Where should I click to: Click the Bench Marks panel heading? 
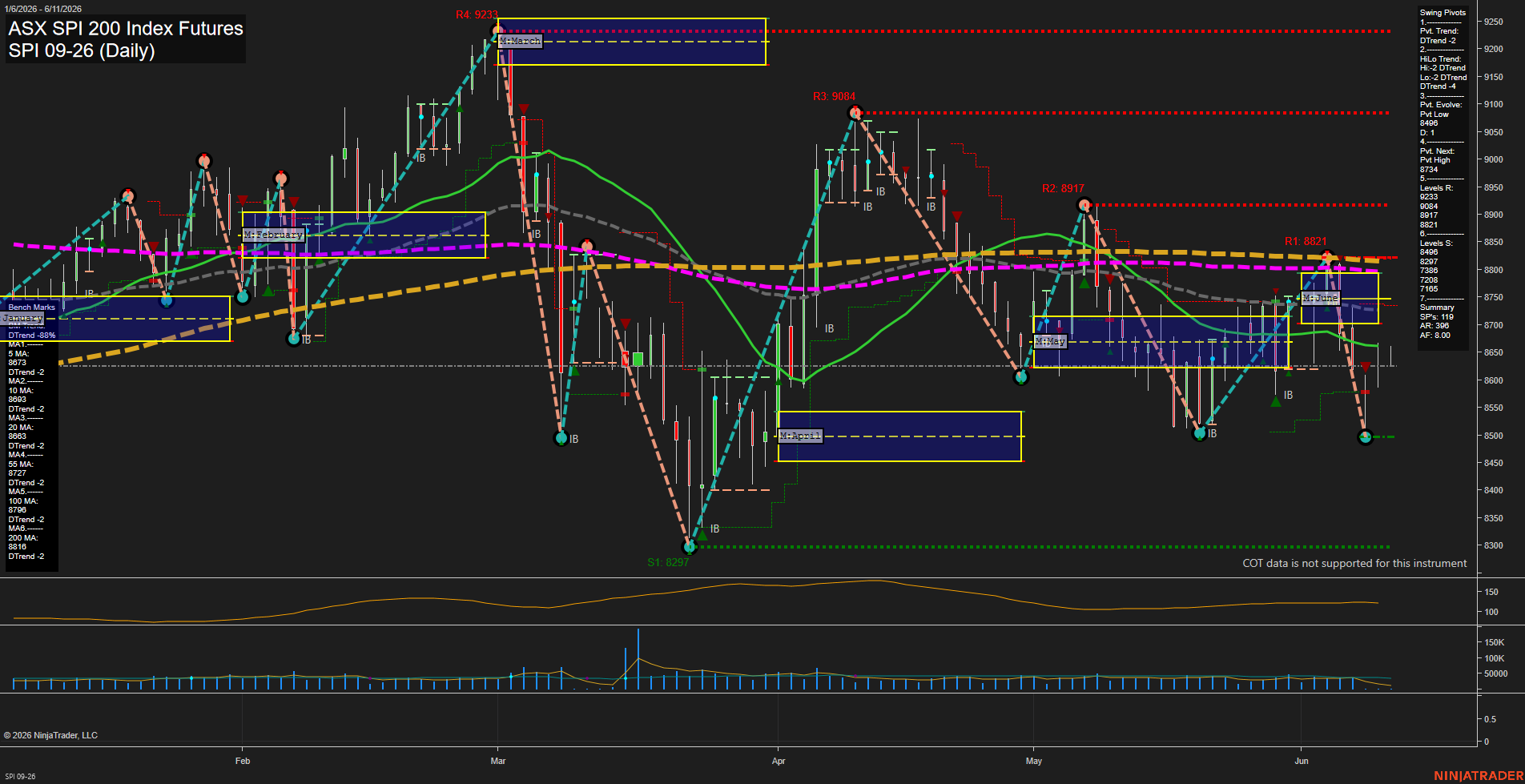tap(32, 308)
